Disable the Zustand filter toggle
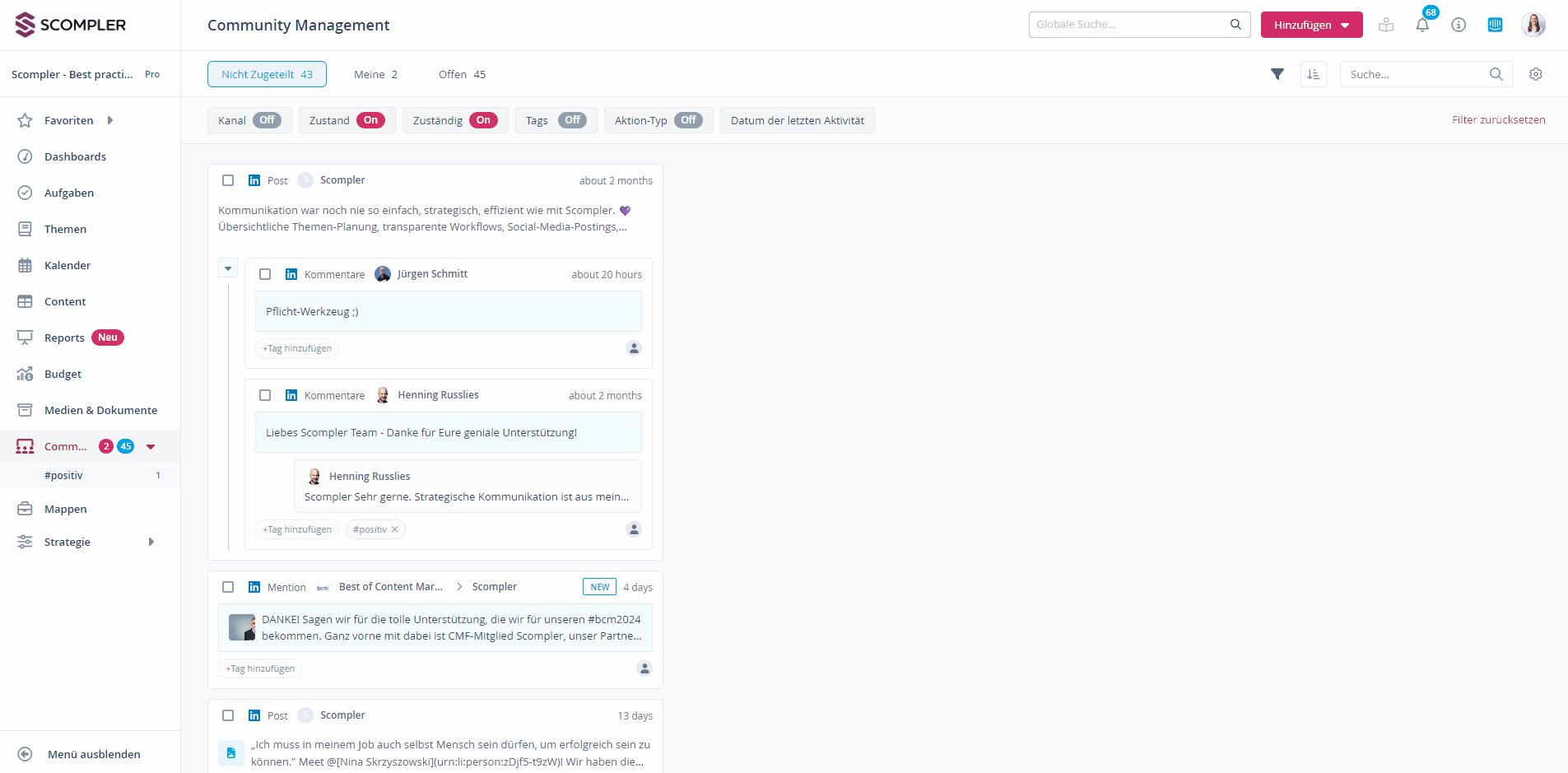The width and height of the screenshot is (1568, 773). 370,120
